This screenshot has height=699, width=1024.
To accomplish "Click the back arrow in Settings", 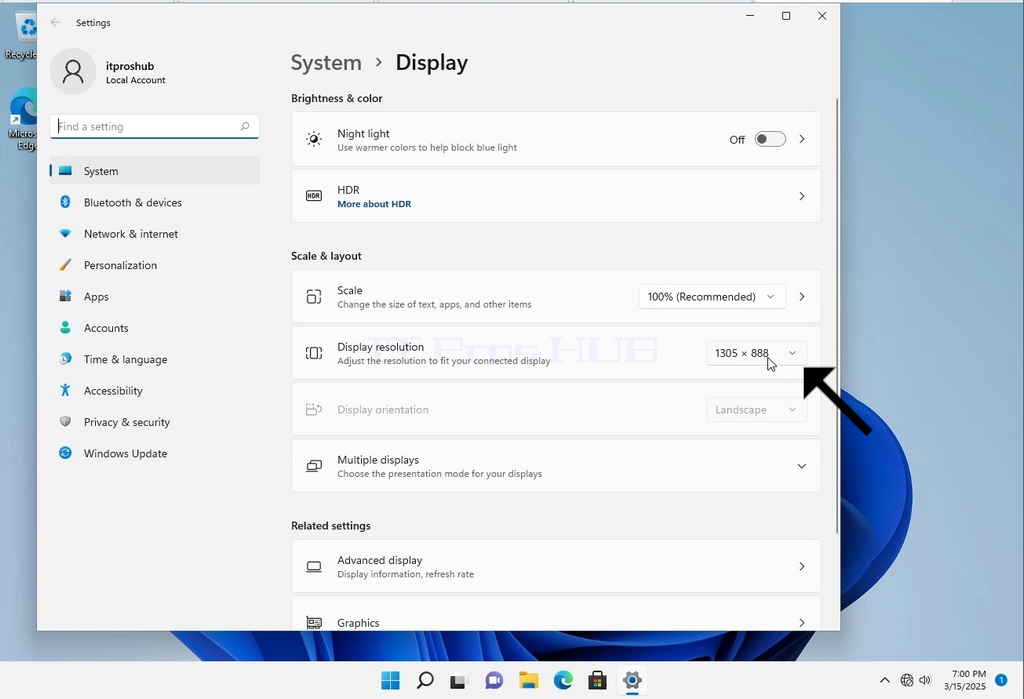I will pos(56,22).
